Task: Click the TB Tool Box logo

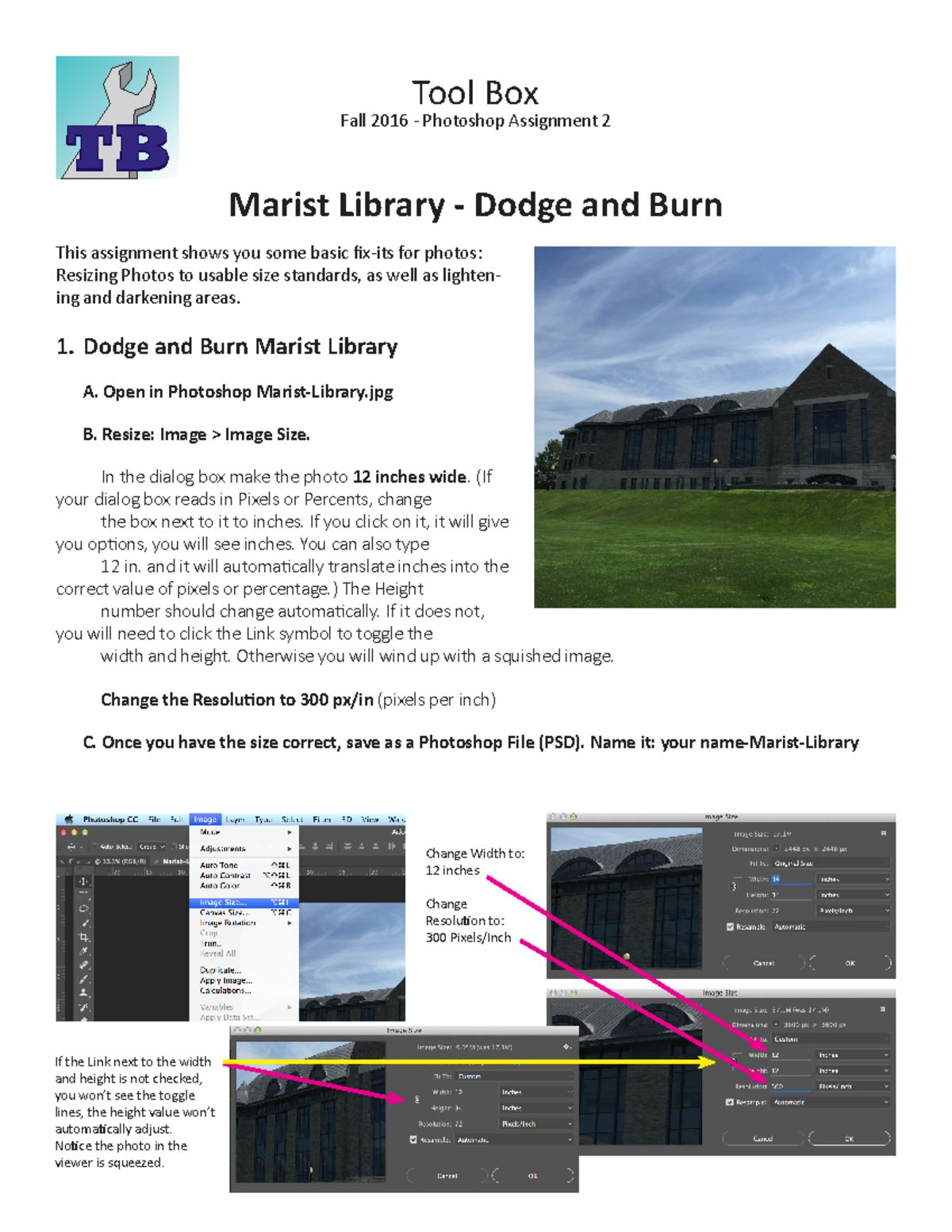Action: 117,117
